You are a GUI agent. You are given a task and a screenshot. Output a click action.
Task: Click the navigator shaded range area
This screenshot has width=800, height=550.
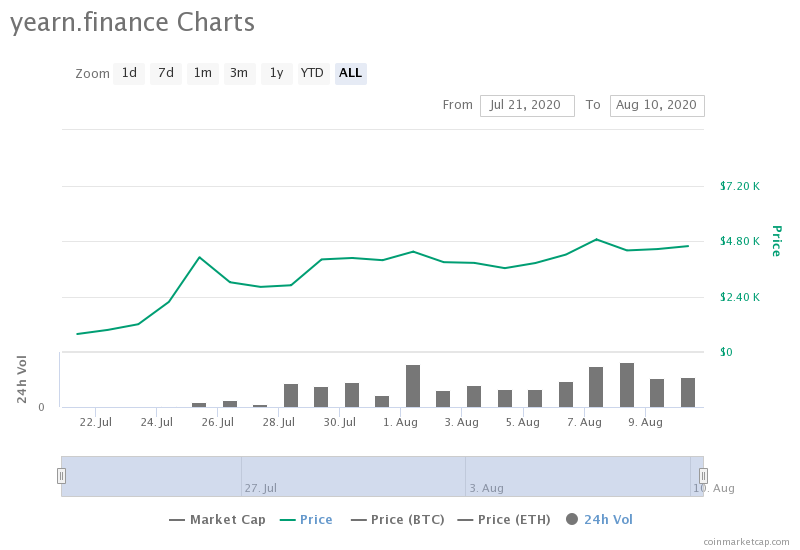(382, 476)
